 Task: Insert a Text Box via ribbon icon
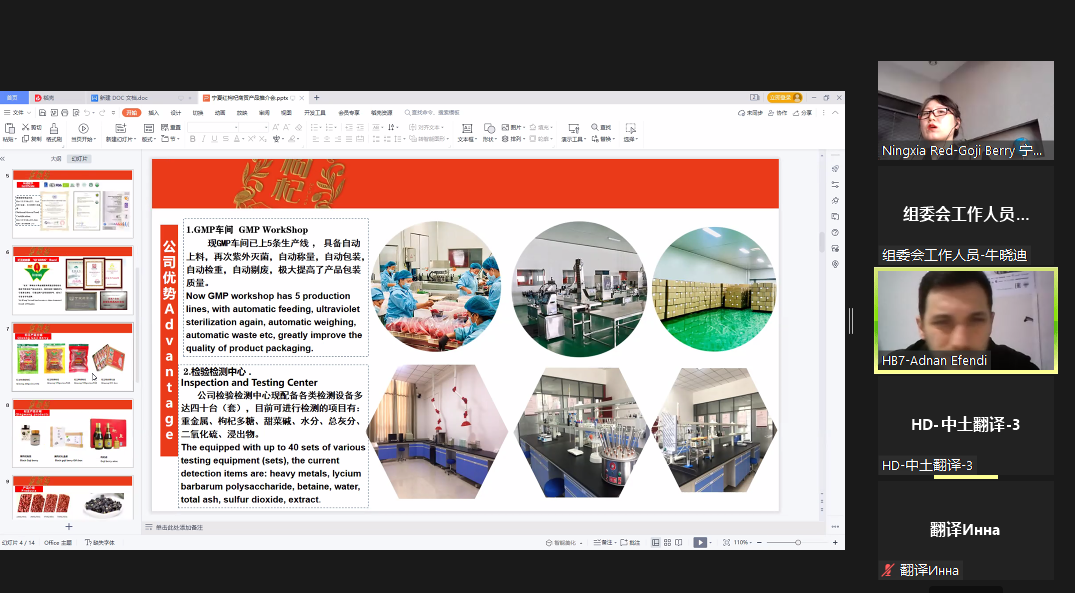(467, 128)
